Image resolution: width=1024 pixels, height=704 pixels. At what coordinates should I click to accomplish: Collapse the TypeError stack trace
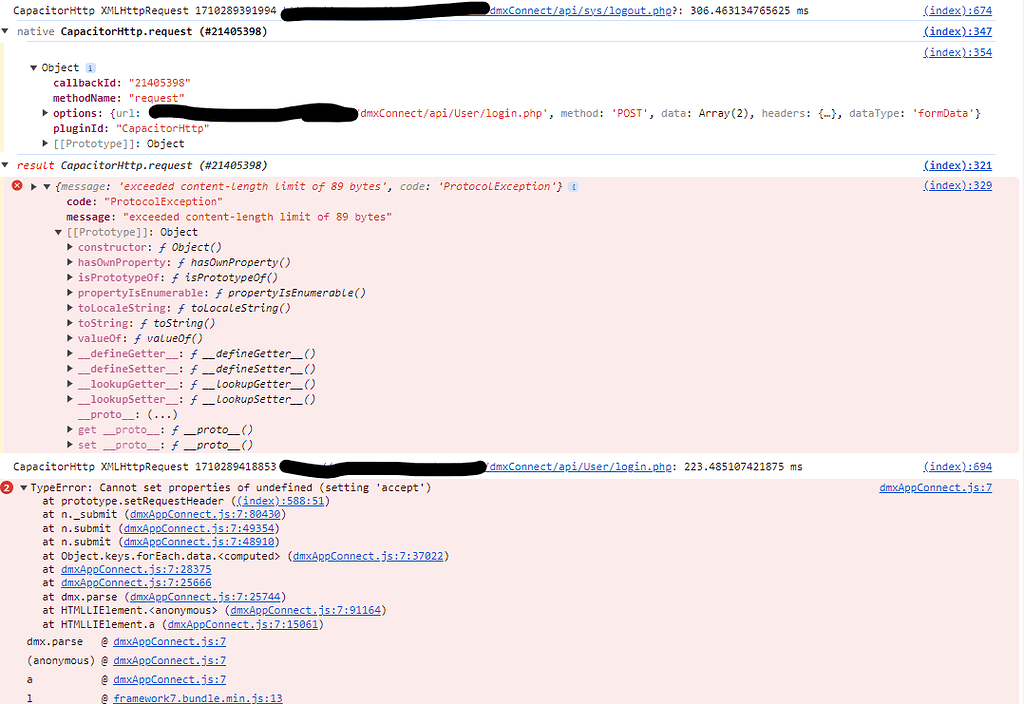coord(24,488)
